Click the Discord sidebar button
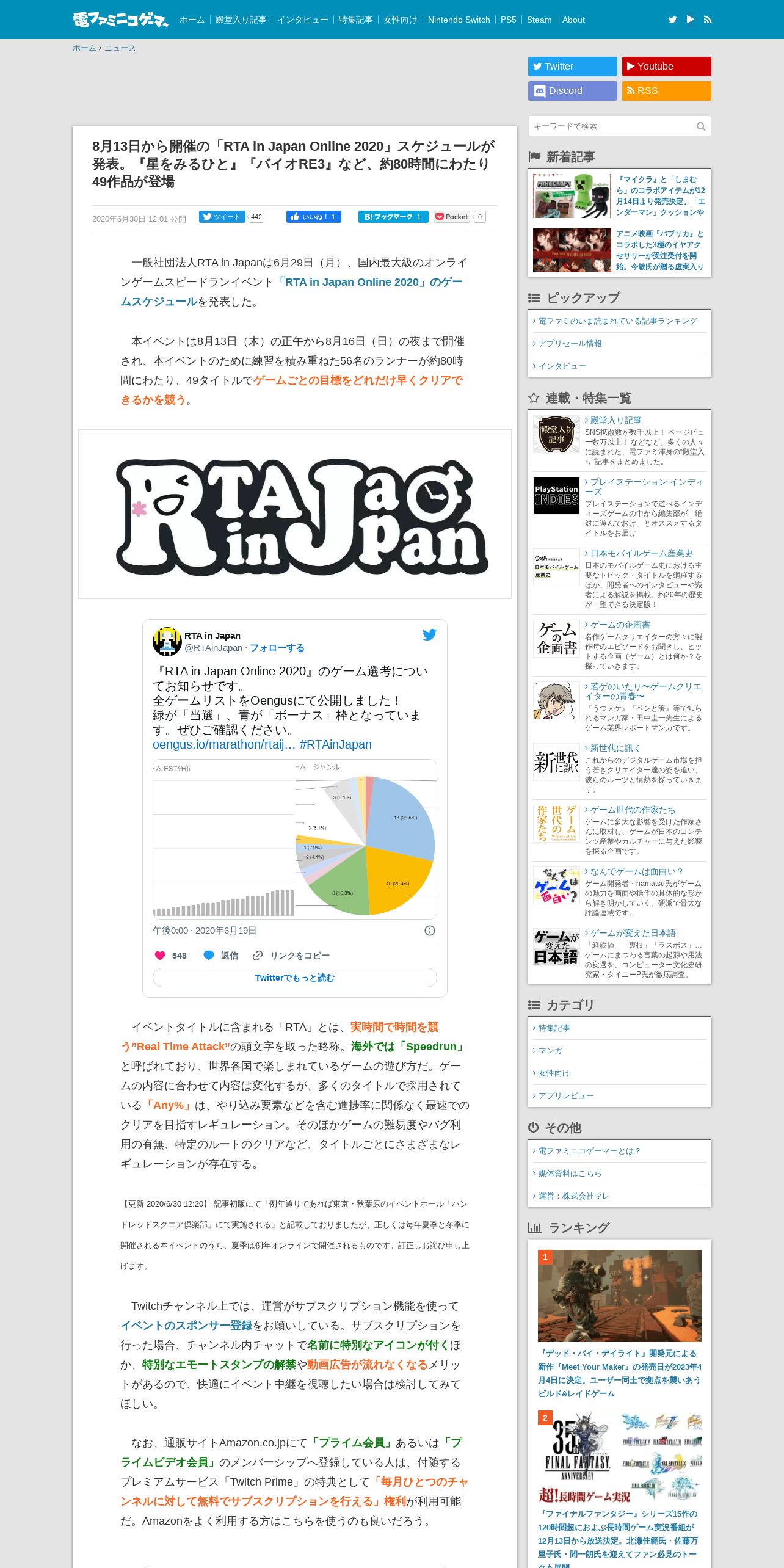The height and width of the screenshot is (1568, 784). click(x=573, y=91)
